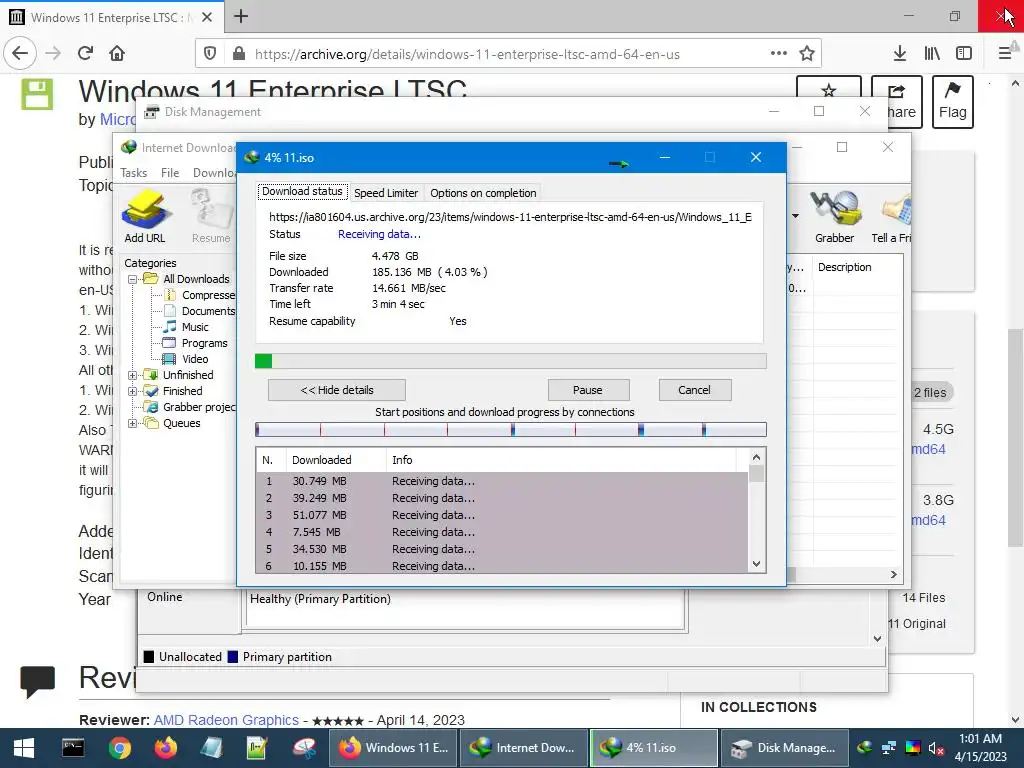This screenshot has width=1024, height=768.
Task: Select the Windows 11 Enterprise LTSC browser tab
Action: [x=112, y=17]
